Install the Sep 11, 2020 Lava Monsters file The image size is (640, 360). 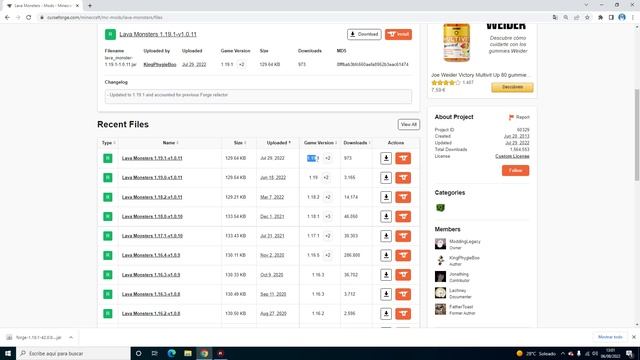point(403,294)
